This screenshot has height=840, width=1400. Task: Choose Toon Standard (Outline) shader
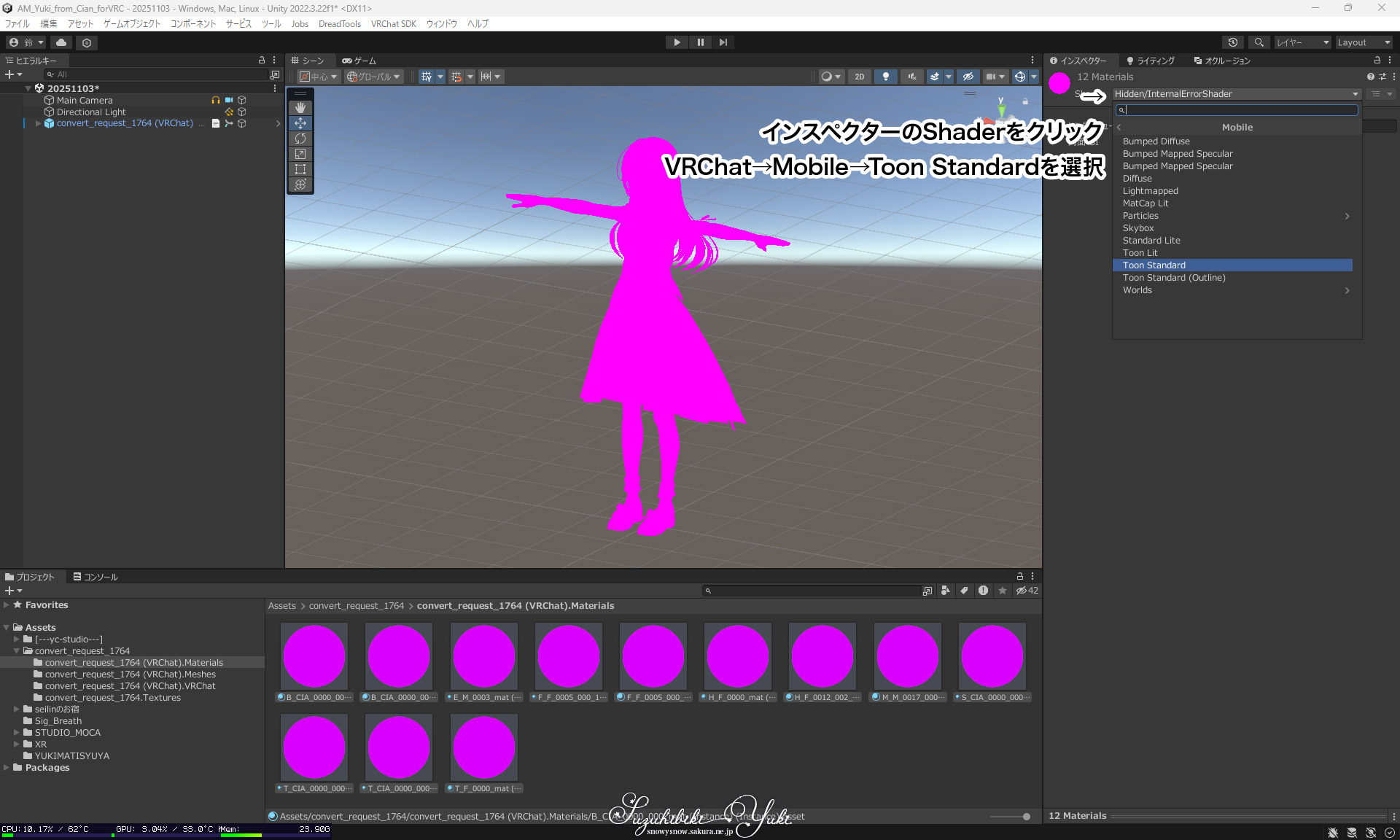[1174, 278]
